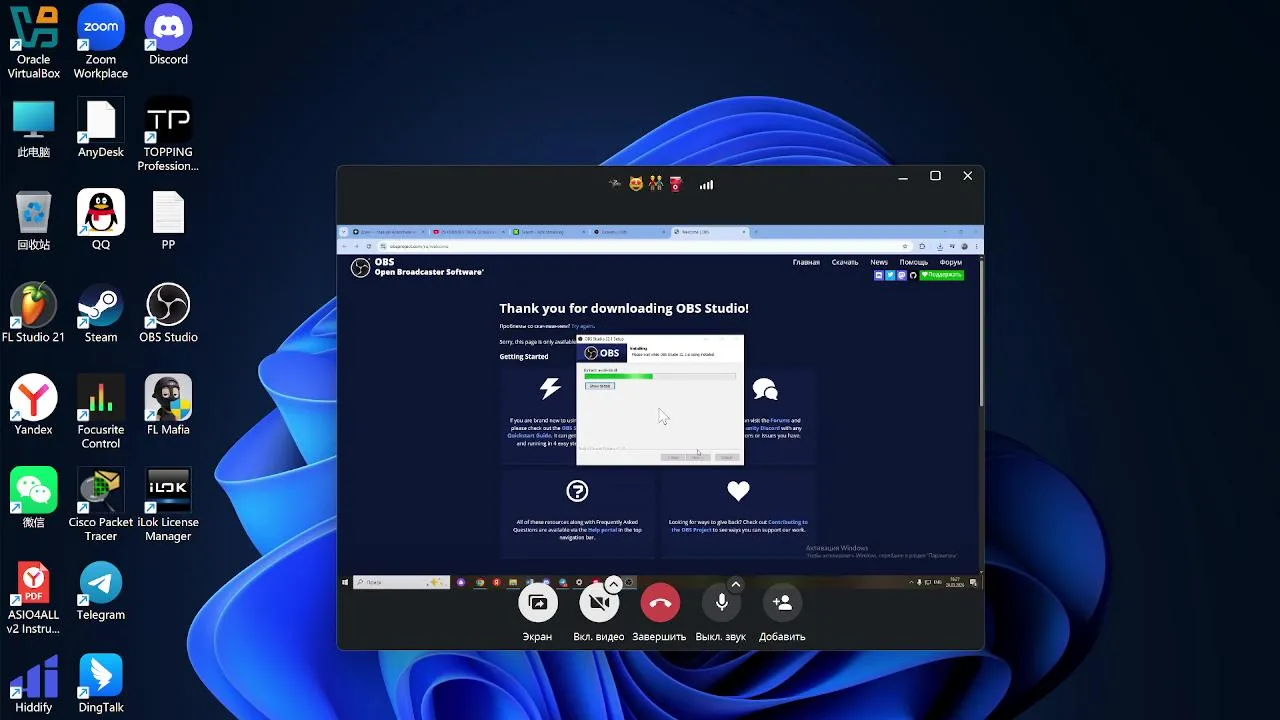1280x720 pixels.
Task: Maximize the call window
Action: click(x=935, y=176)
